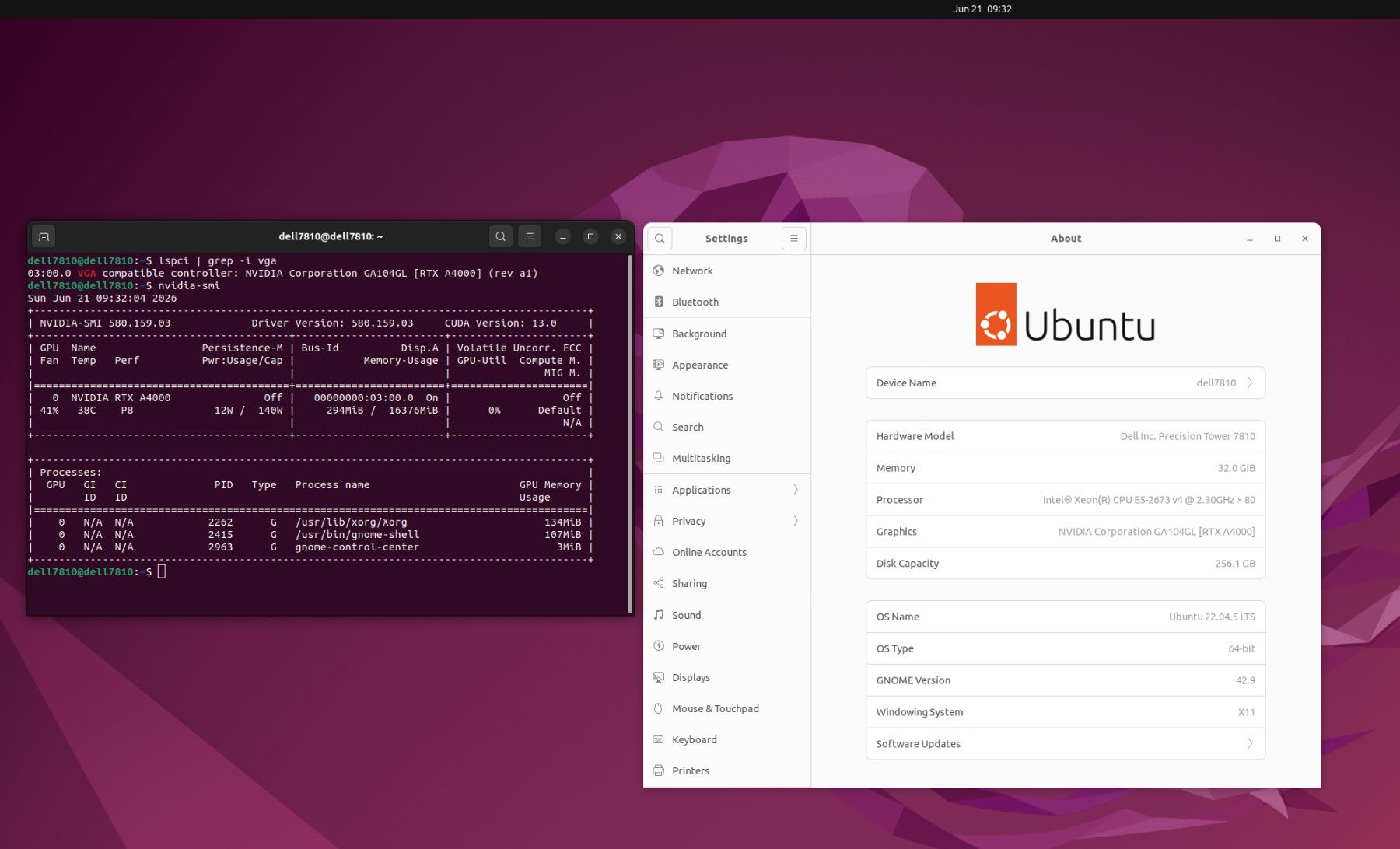This screenshot has height=849, width=1400.
Task: Click the Printers icon in sidebar
Action: (x=659, y=770)
